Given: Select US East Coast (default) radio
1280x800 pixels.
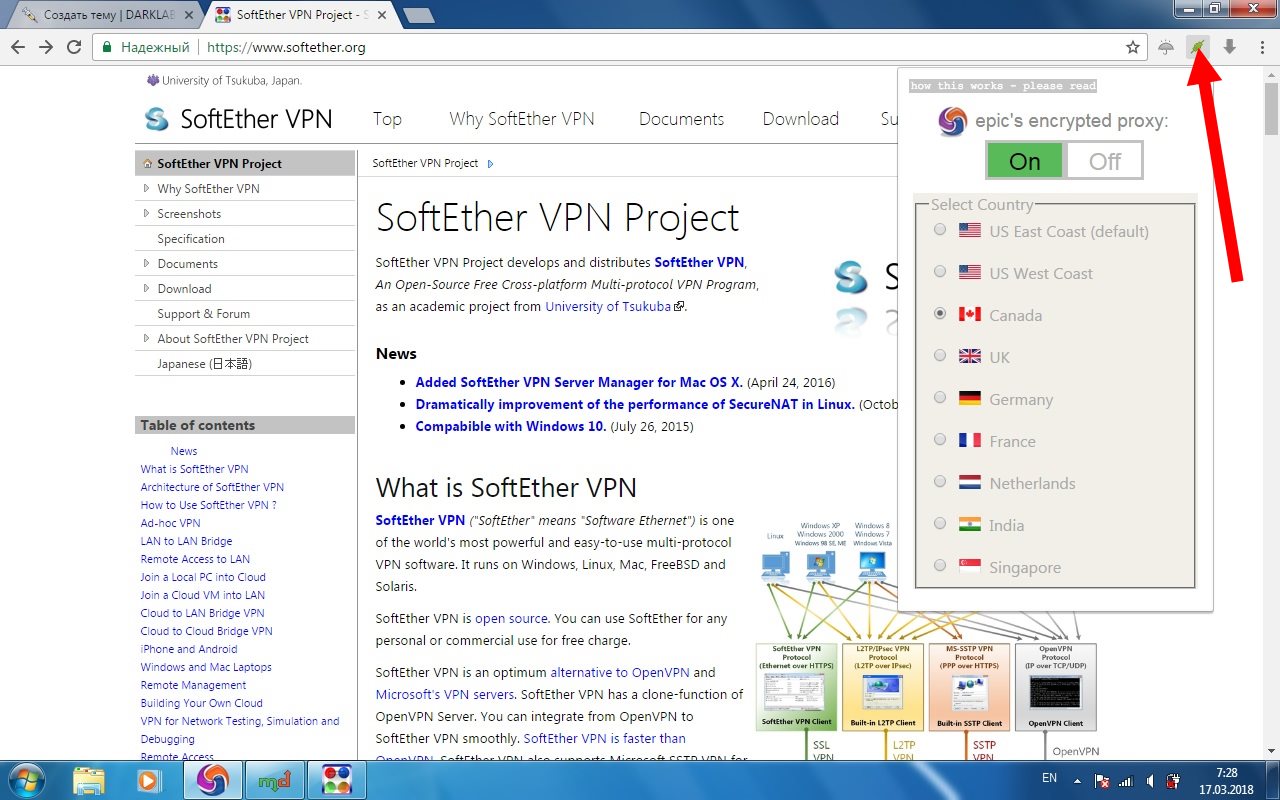Looking at the screenshot, I should [939, 230].
